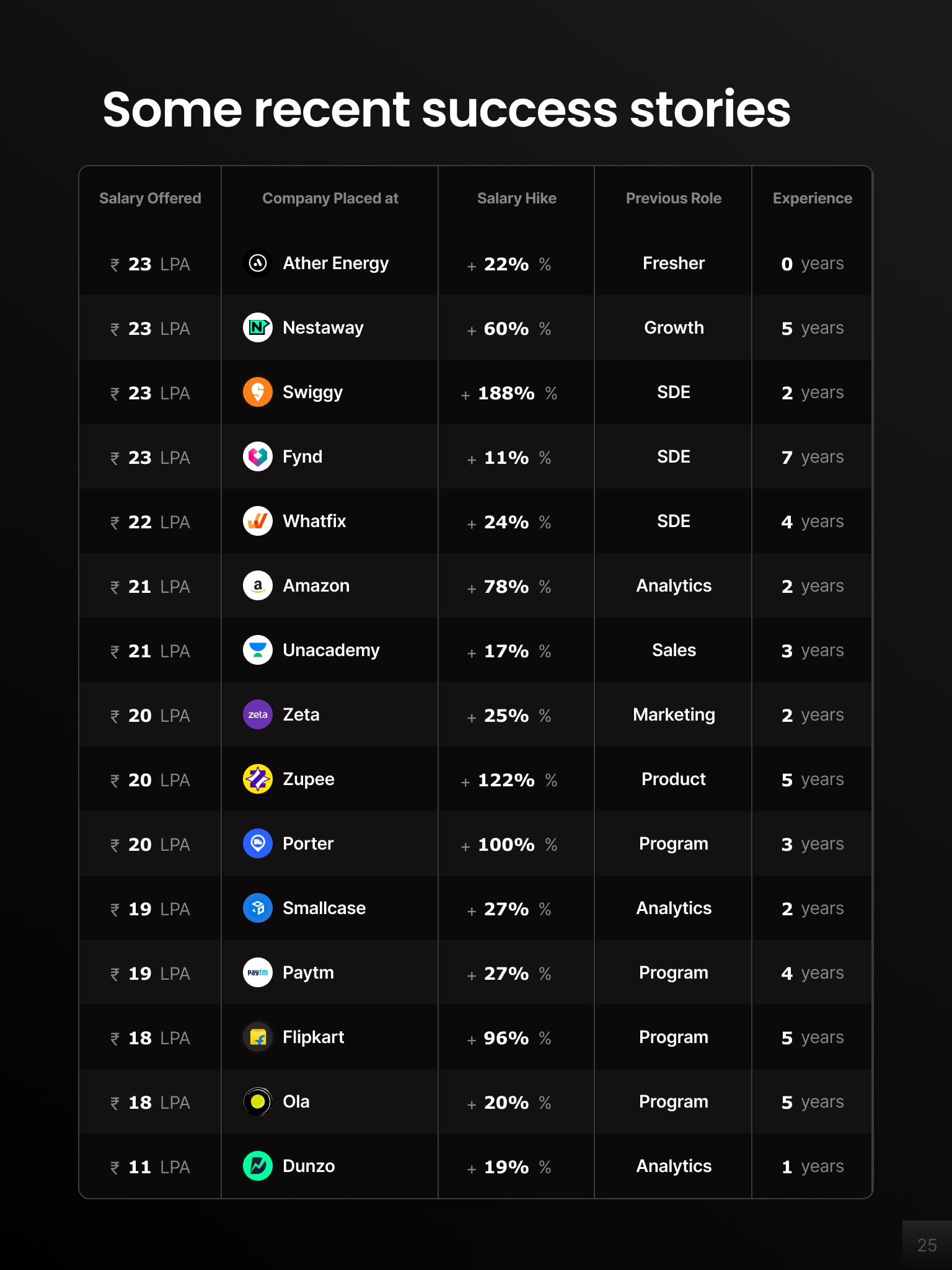Click the Nestaway logo icon
This screenshot has width=952, height=1270.
258,327
